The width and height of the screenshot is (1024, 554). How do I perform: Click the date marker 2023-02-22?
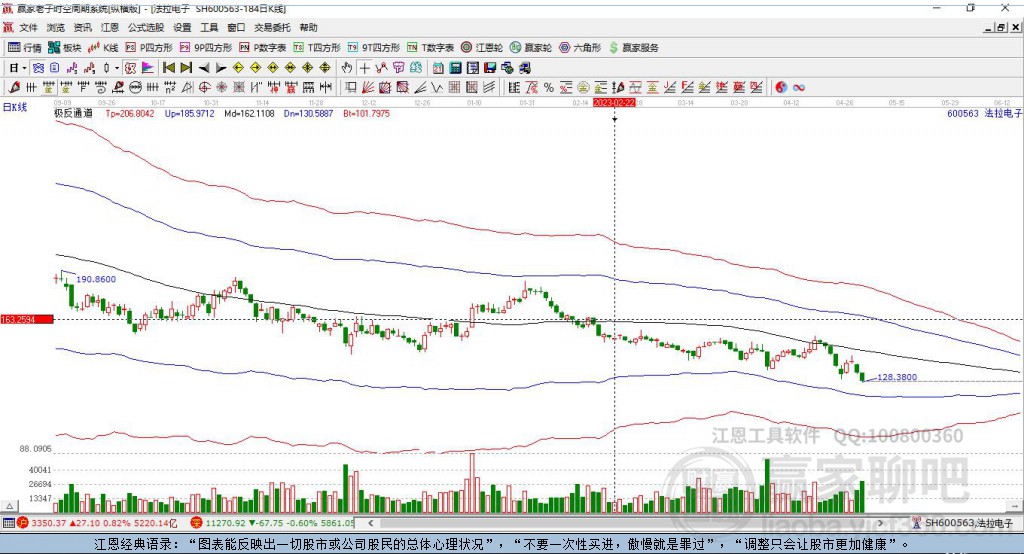click(x=614, y=103)
